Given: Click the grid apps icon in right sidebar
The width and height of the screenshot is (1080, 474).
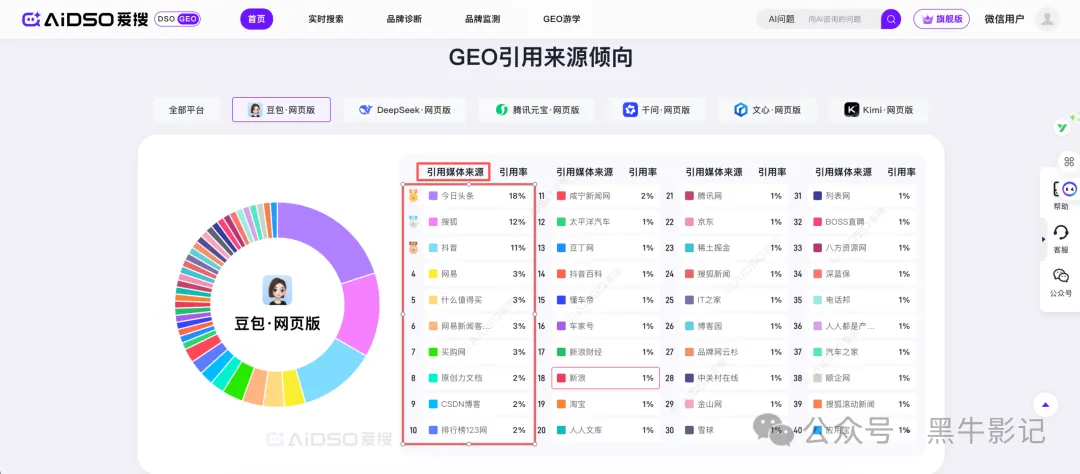Looking at the screenshot, I should click(x=1068, y=162).
